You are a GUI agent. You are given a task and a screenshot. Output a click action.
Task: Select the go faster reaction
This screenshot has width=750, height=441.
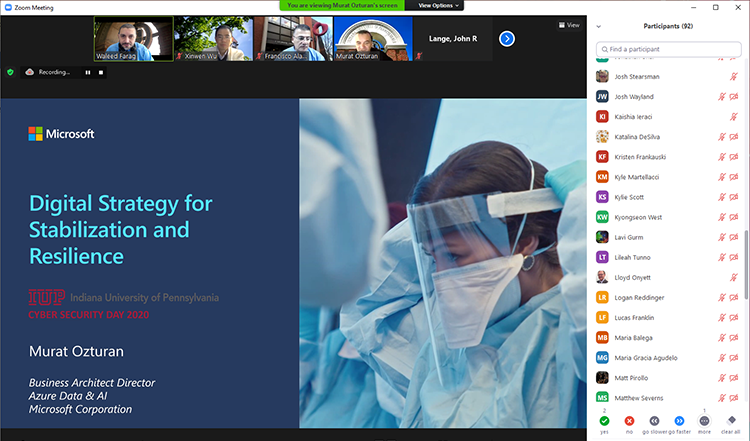click(679, 421)
